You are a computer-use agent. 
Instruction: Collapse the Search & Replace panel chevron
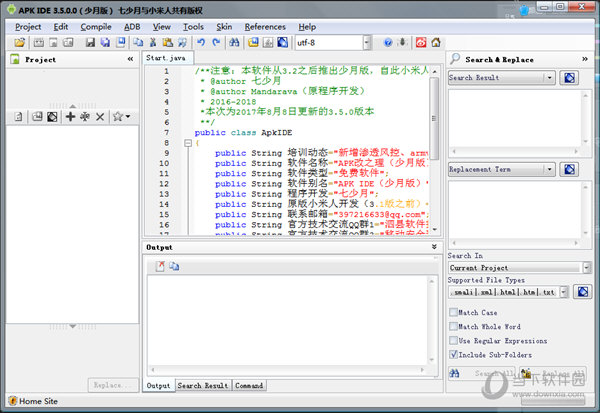pos(585,59)
